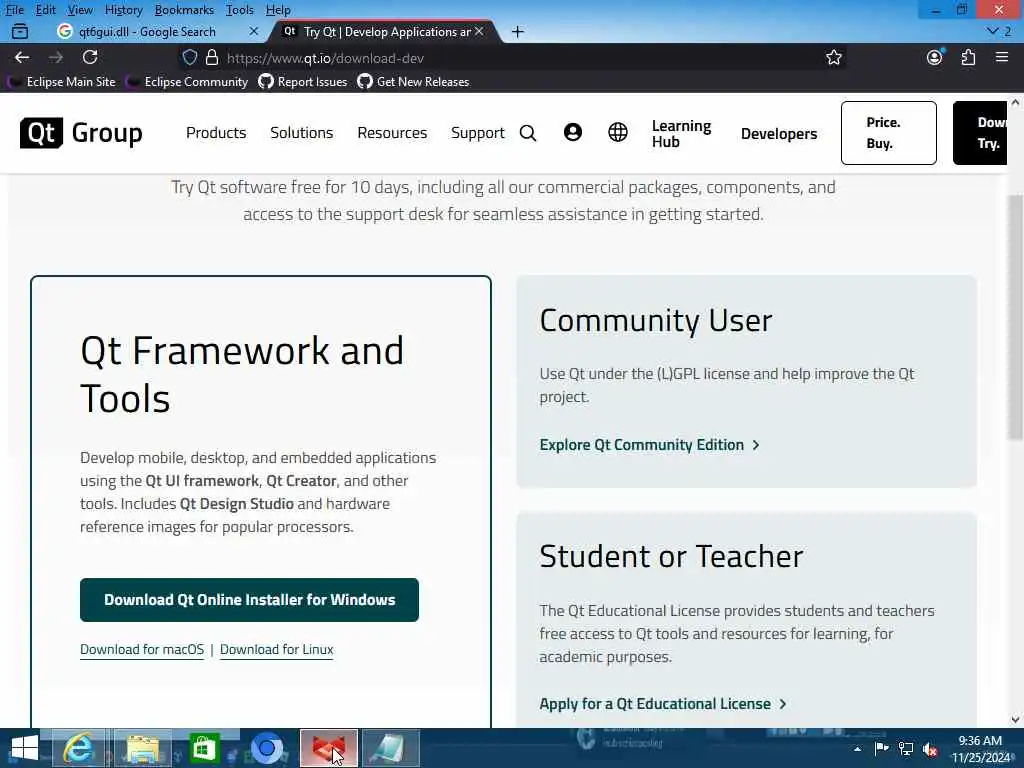Image resolution: width=1024 pixels, height=768 pixels.
Task: Open the Learning Hub link
Action: [x=681, y=133]
